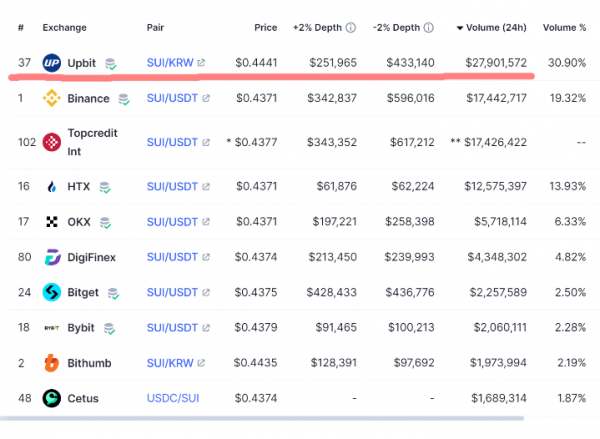Viewport: 600px width, 439px height.
Task: Click the Binance exchange logo icon
Action: pyautogui.click(x=53, y=99)
